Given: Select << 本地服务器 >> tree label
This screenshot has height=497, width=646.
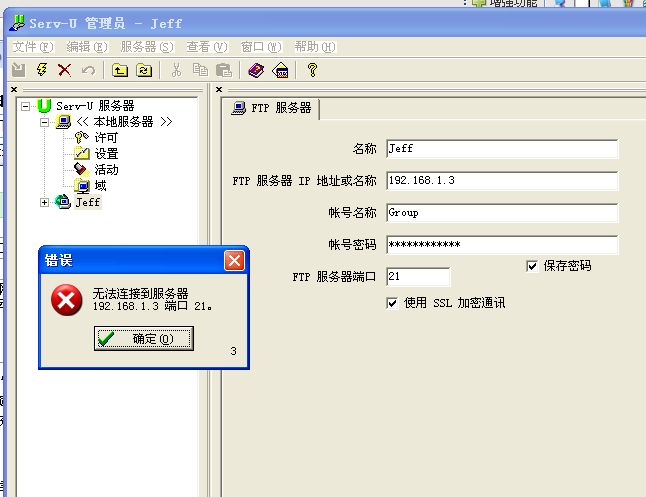Looking at the screenshot, I should click(x=124, y=122).
